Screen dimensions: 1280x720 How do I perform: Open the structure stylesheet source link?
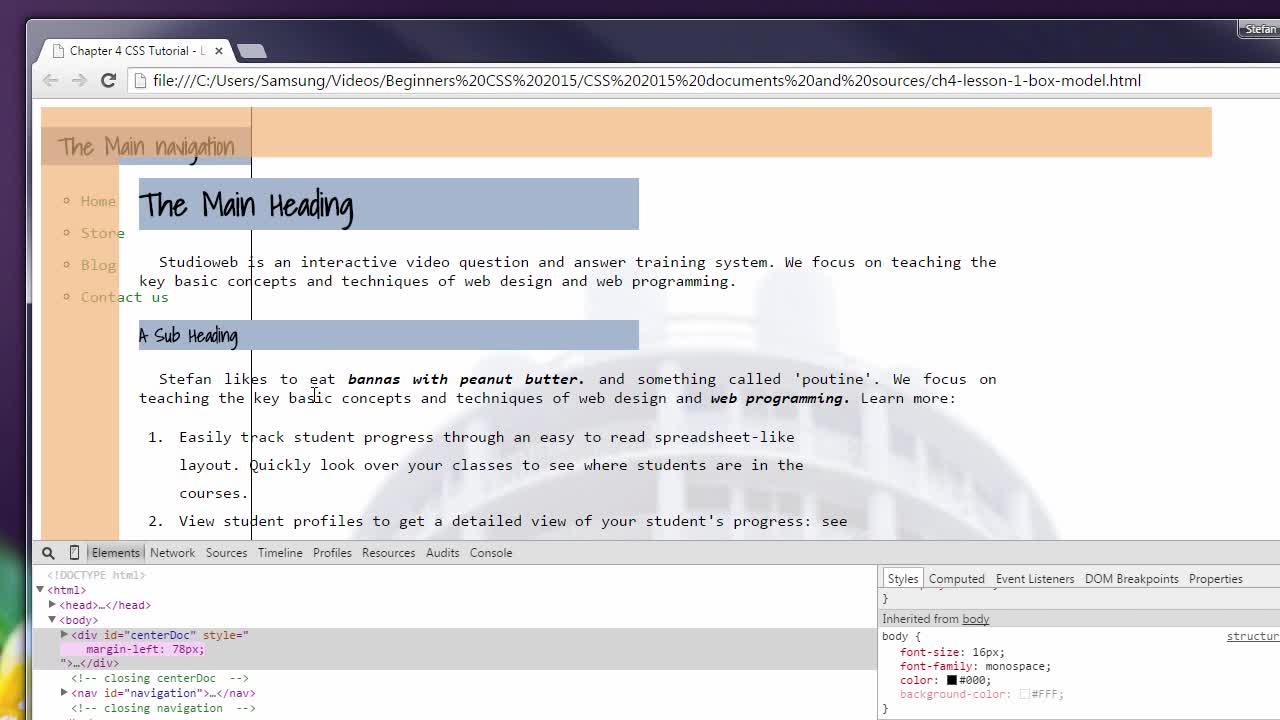coord(1253,636)
